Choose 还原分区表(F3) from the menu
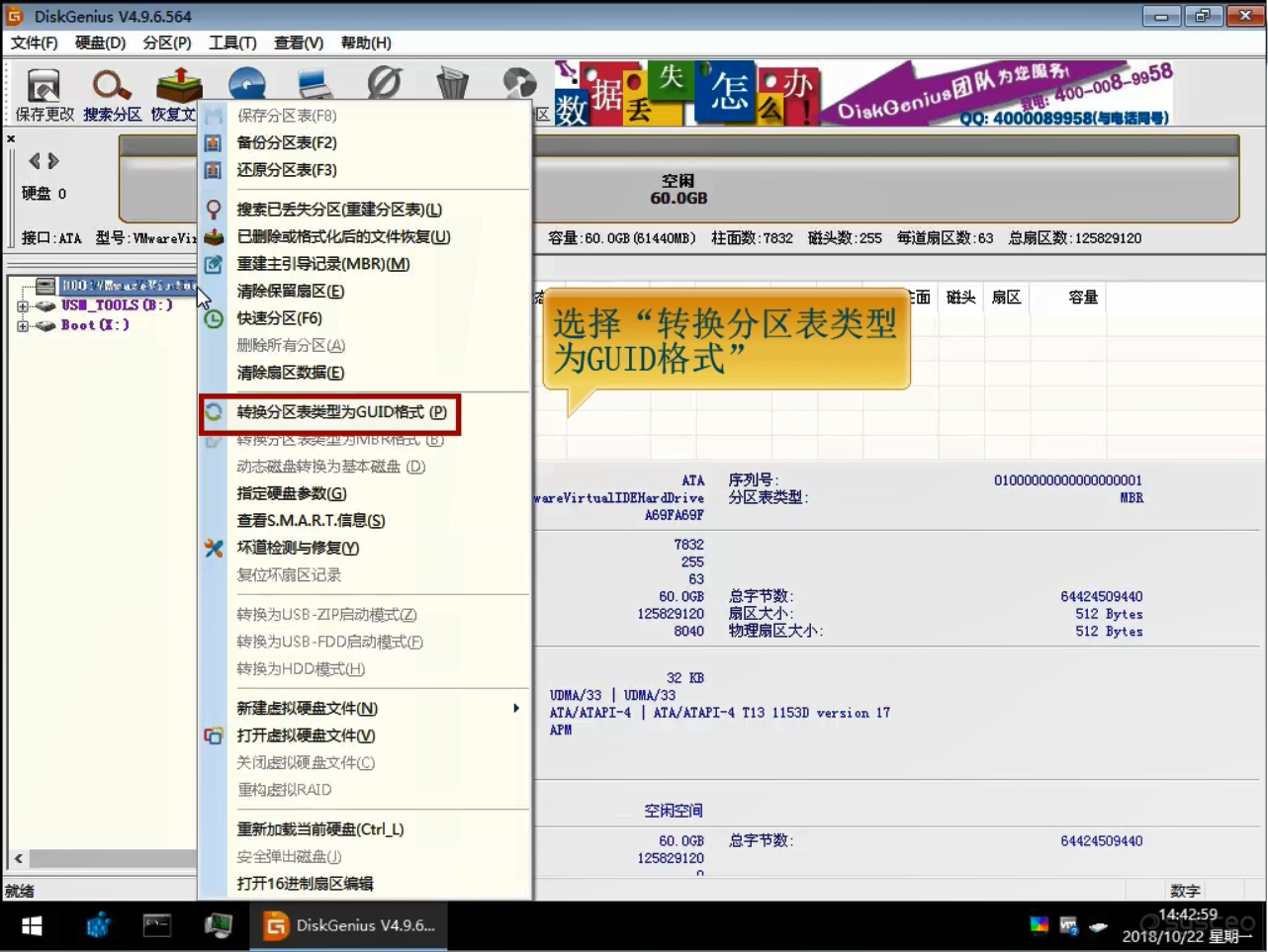The width and height of the screenshot is (1268, 952). click(x=365, y=170)
